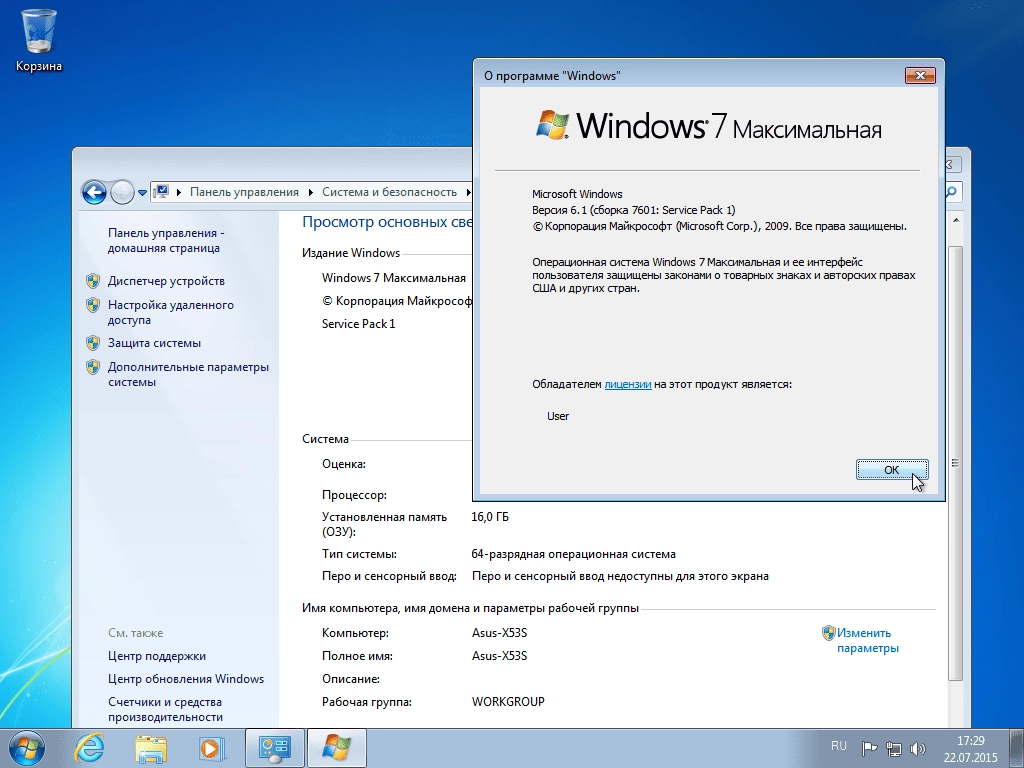
Task: Open 'Счетчики и средства производительности' link
Action: [165, 709]
